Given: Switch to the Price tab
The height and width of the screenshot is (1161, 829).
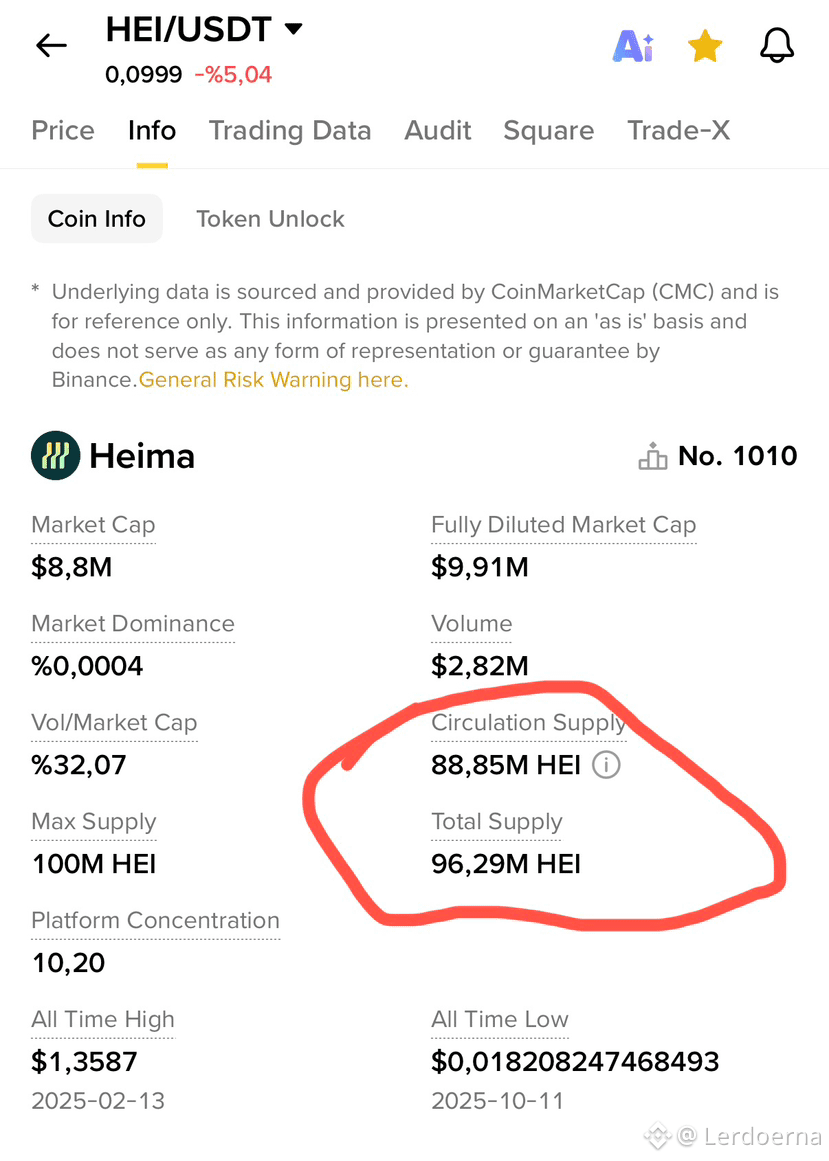Looking at the screenshot, I should pos(63,130).
